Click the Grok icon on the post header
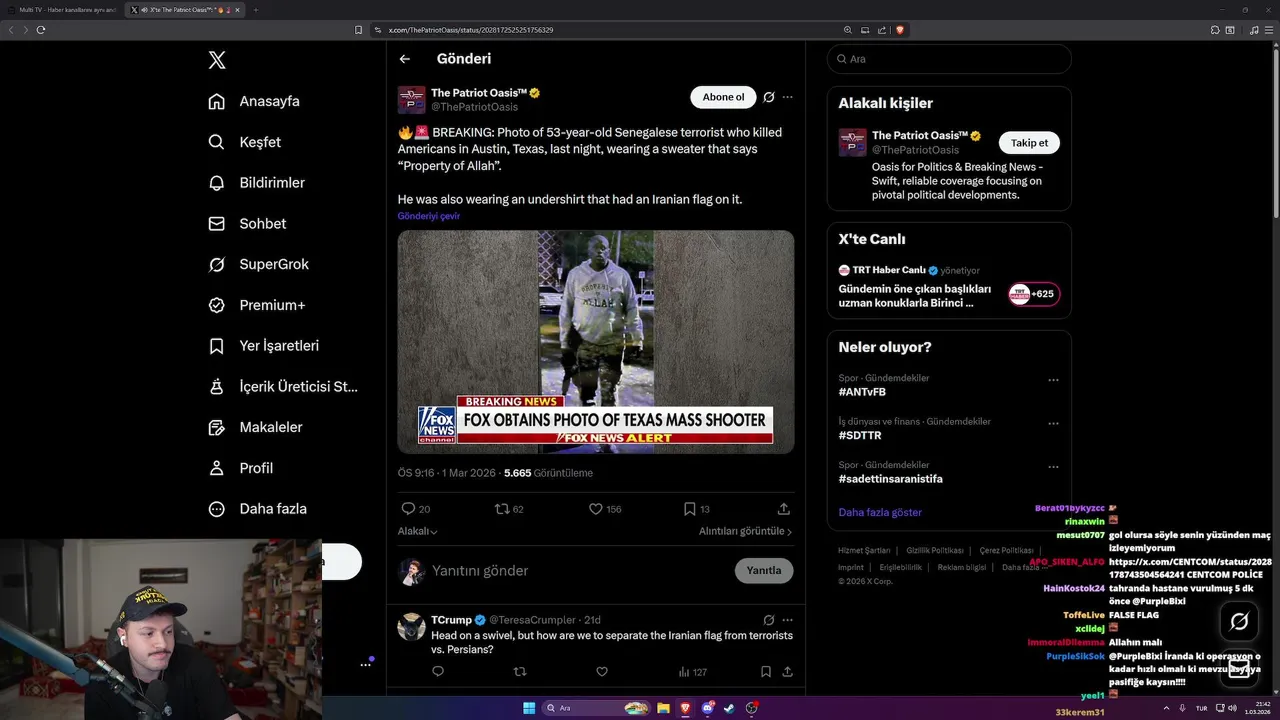Viewport: 1280px width, 720px height. point(769,97)
